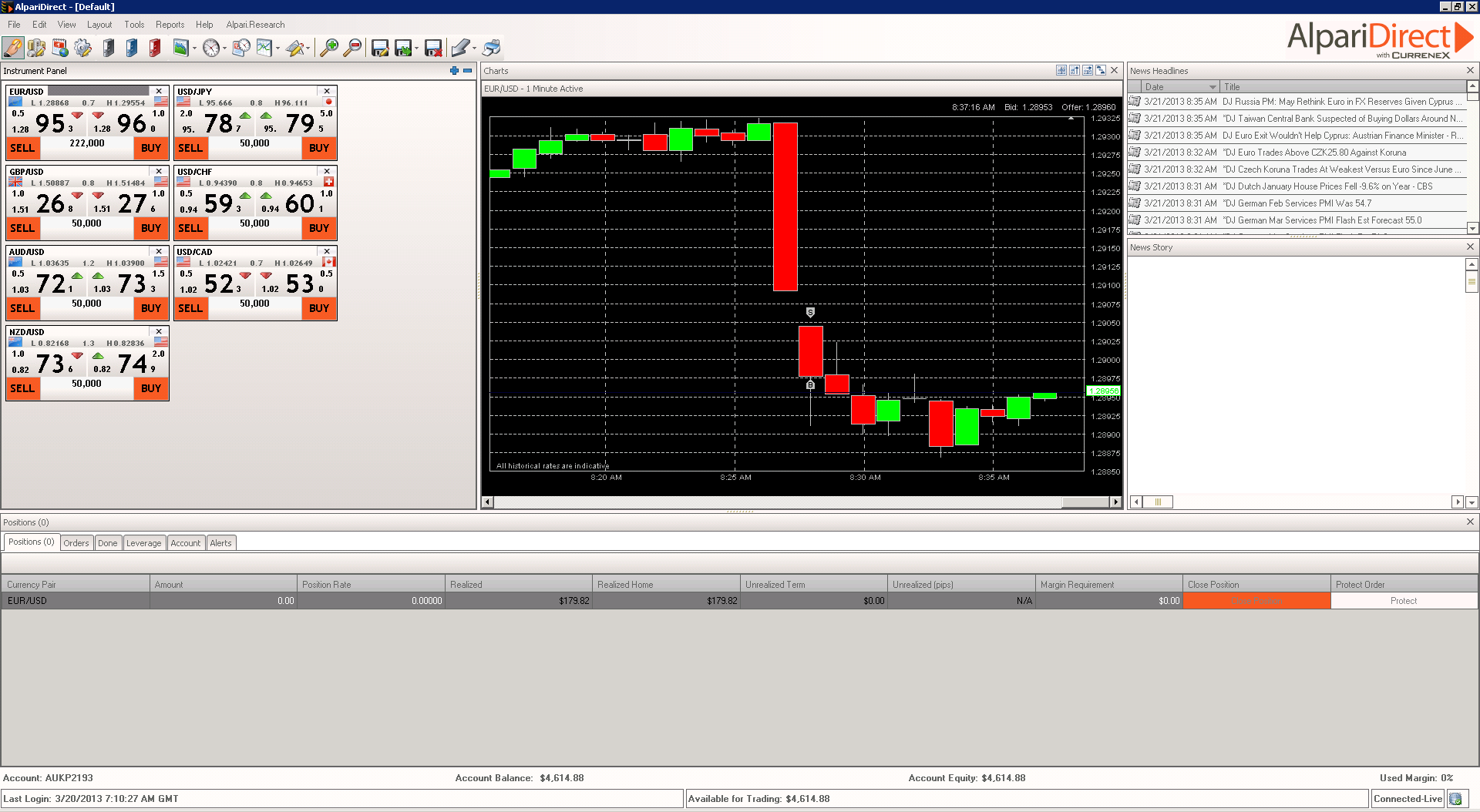The image size is (1480, 812).
Task: Open the coins-with-pencil settings icon
Action: point(36,48)
